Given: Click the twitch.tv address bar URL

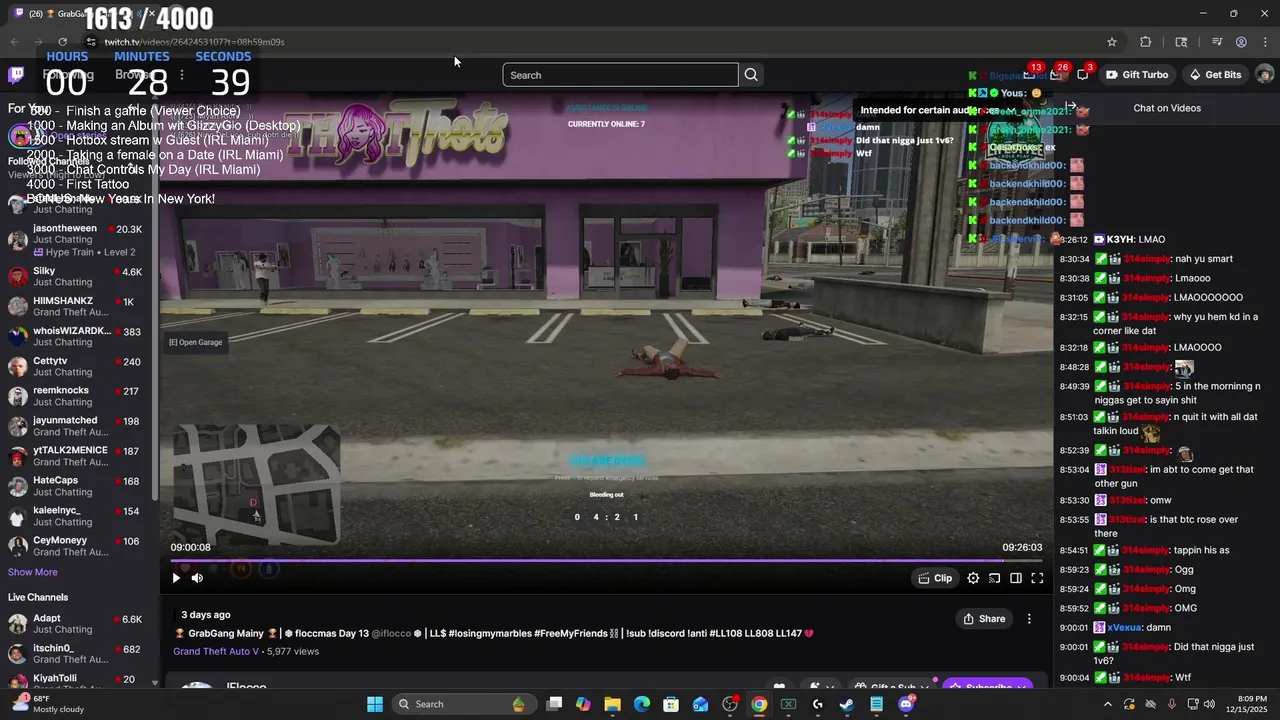Looking at the screenshot, I should click(195, 42).
